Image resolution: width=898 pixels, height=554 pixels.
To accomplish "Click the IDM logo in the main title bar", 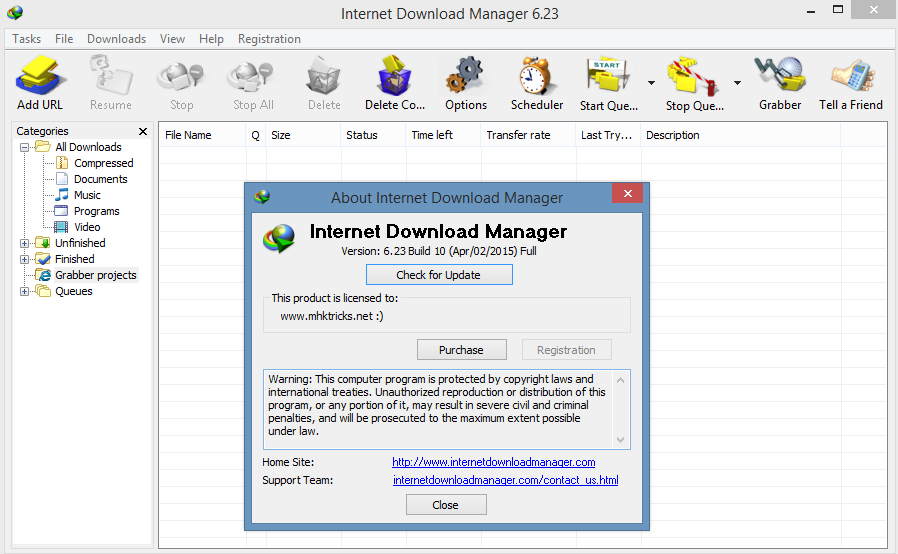I will 15,12.
